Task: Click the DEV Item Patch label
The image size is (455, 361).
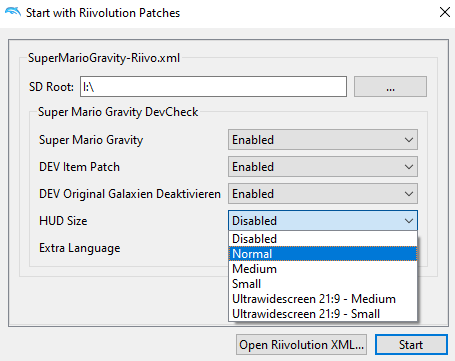Action: click(79, 167)
